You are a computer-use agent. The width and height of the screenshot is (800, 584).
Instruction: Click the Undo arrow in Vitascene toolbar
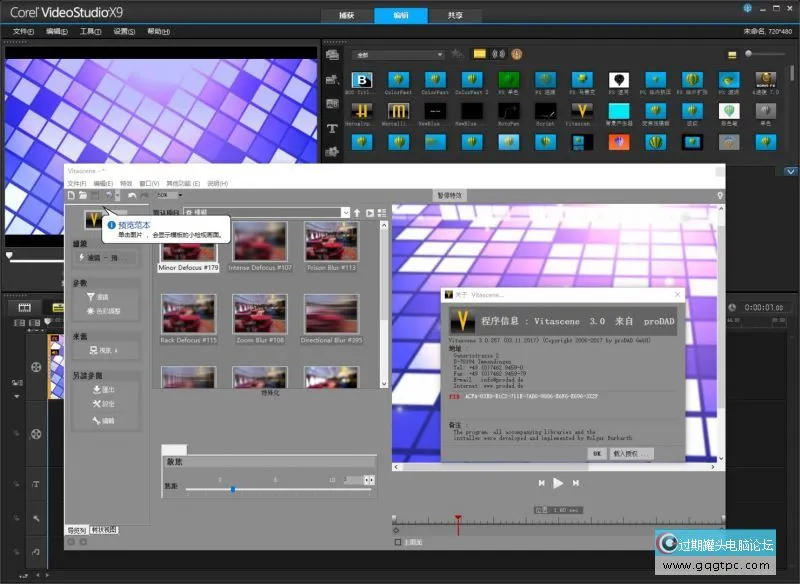click(132, 195)
